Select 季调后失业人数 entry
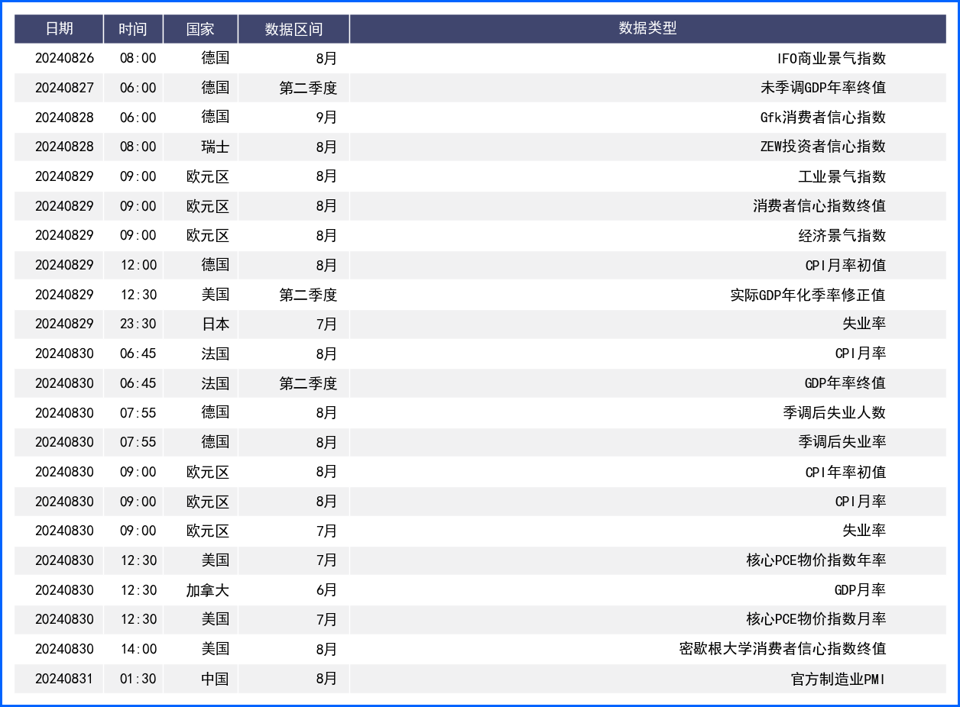Viewport: 960px width, 707px height. click(x=834, y=413)
